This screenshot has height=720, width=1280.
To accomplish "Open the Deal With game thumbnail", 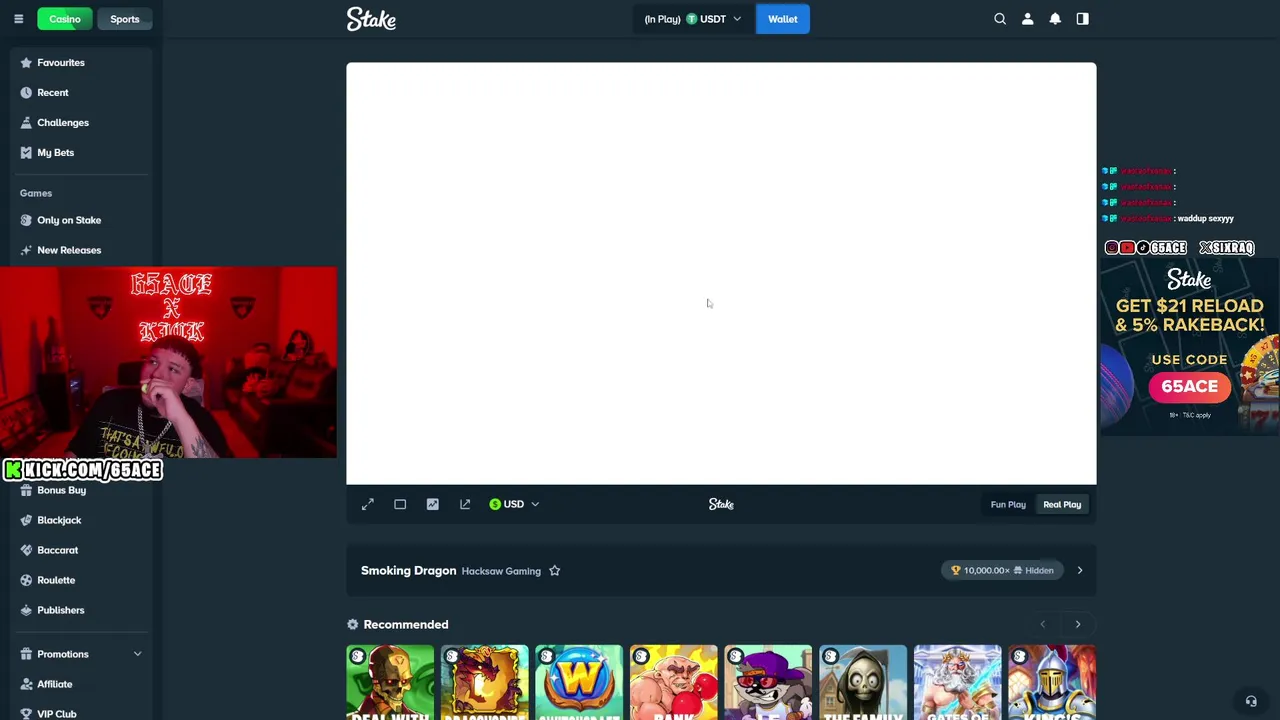I will (x=390, y=682).
